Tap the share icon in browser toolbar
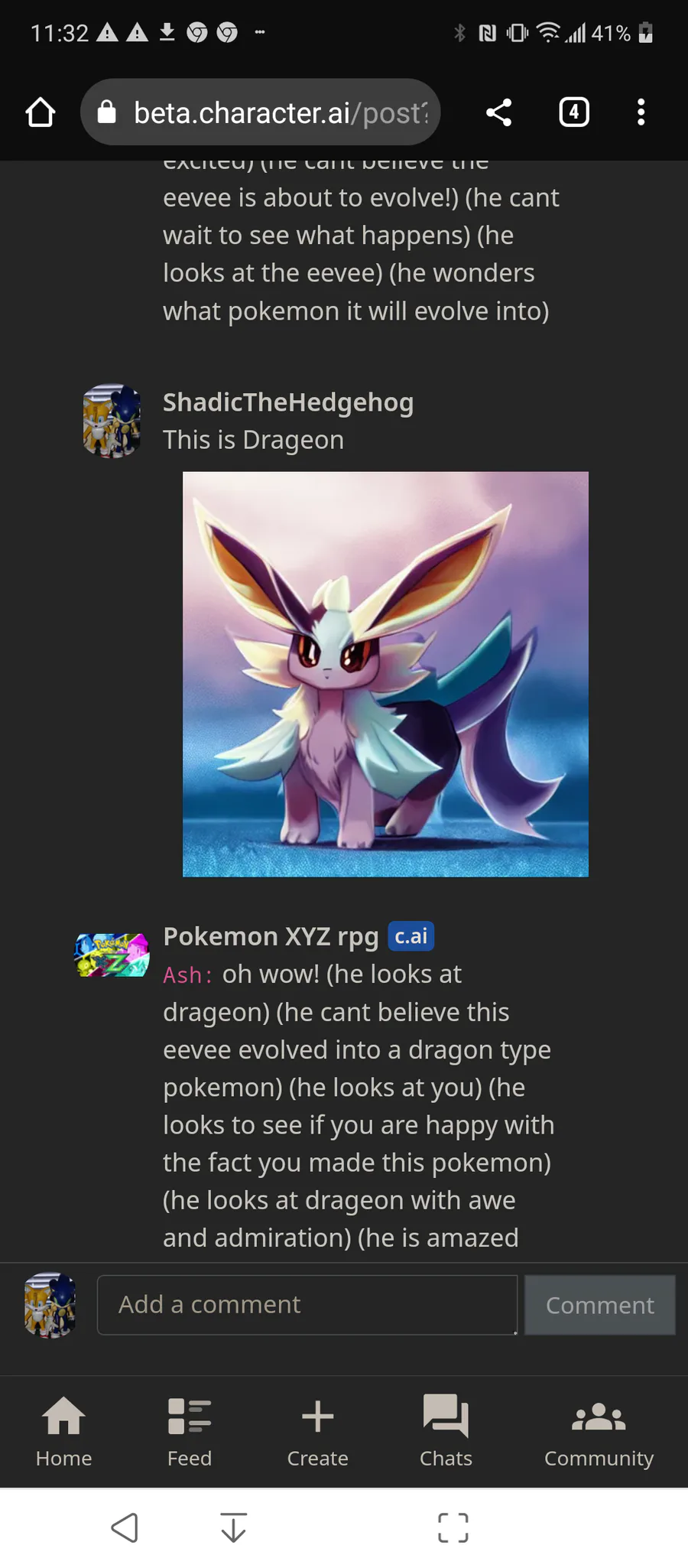This screenshot has width=688, height=1568. click(x=498, y=112)
